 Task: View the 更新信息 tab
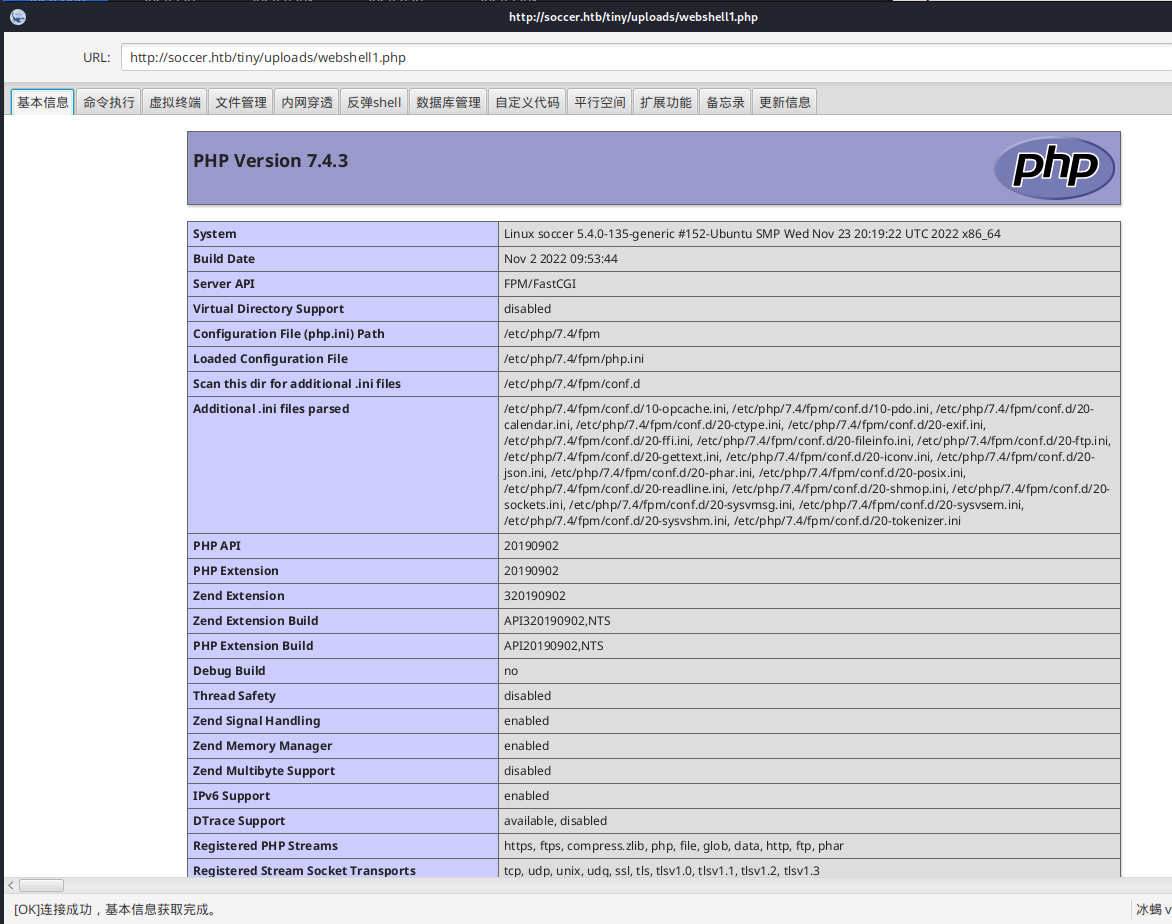pyautogui.click(x=785, y=102)
